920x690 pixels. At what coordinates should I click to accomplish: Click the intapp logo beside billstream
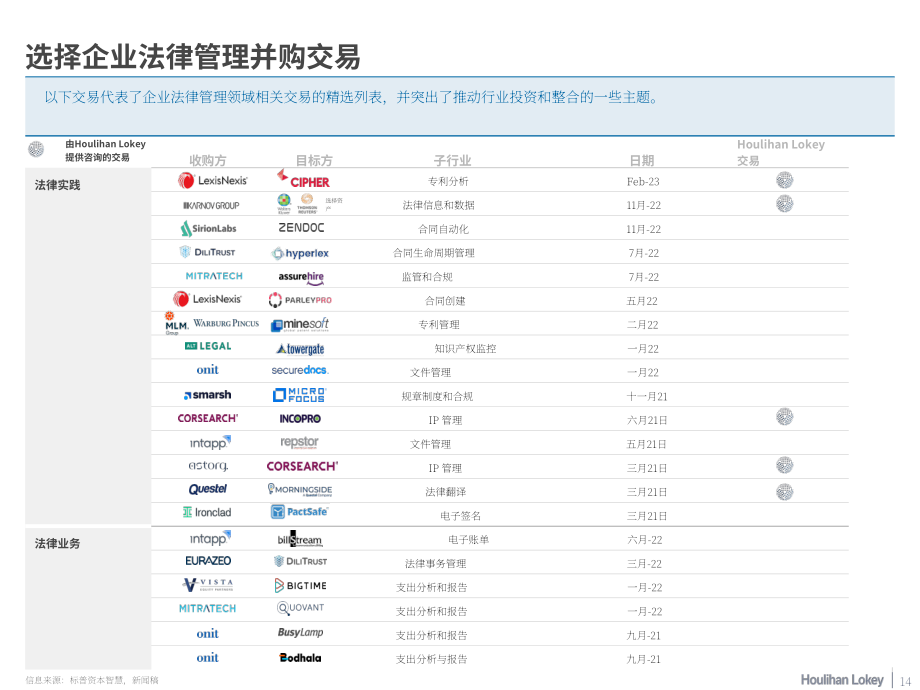click(x=210, y=538)
